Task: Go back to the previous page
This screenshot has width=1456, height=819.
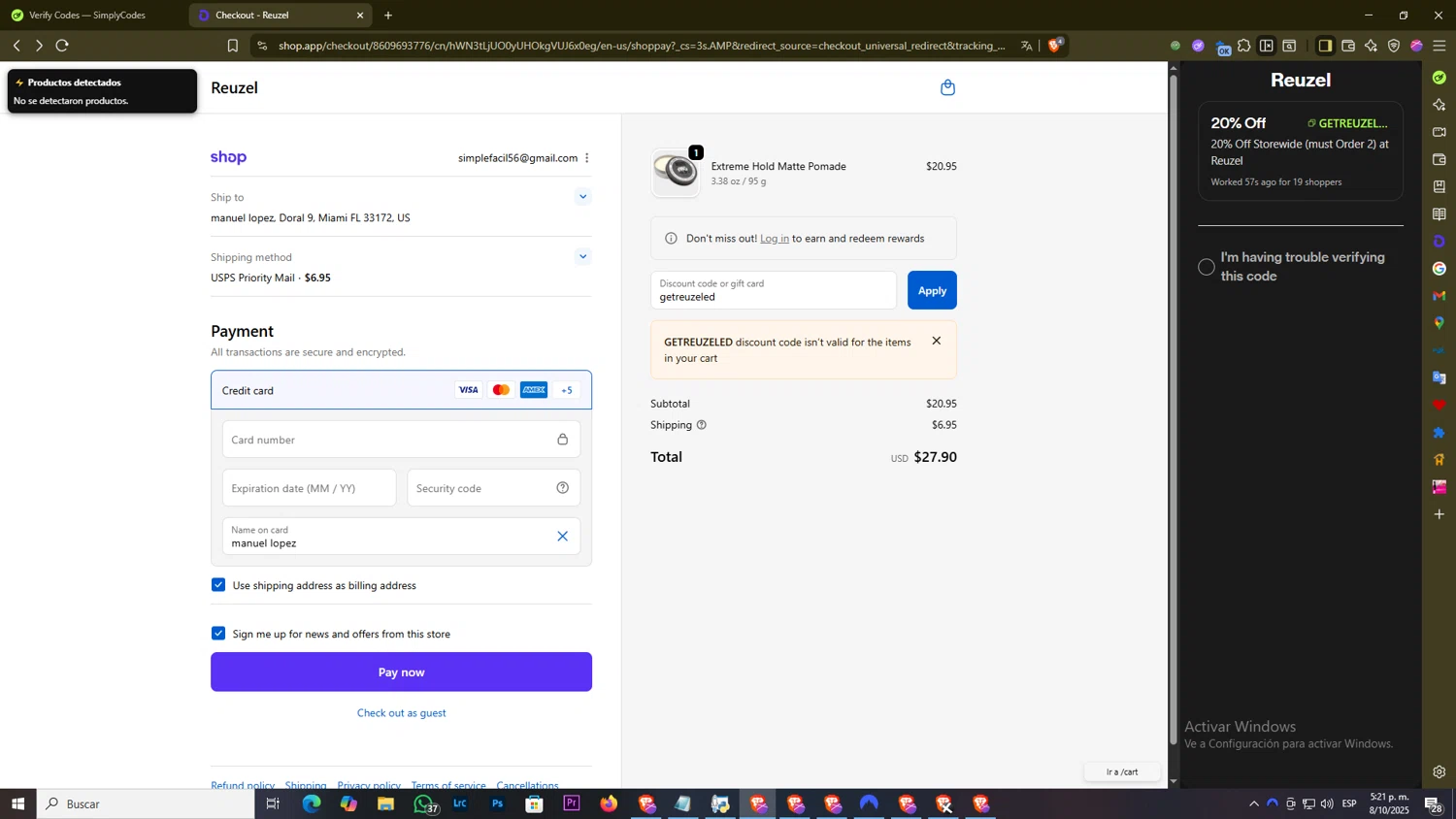Action: 17,46
